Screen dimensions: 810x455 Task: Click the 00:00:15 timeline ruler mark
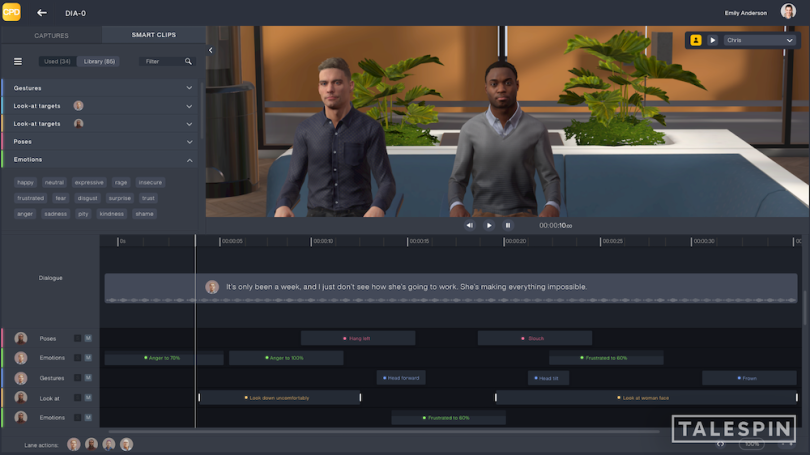click(418, 241)
